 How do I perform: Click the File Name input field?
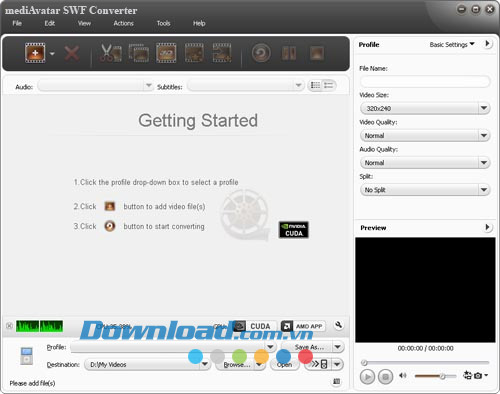point(425,81)
